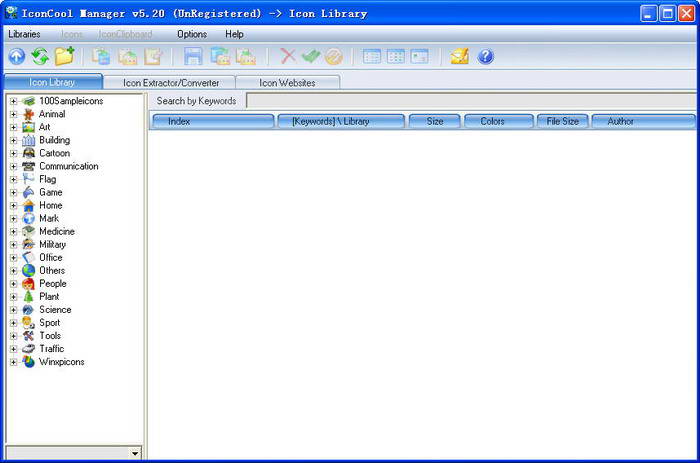Viewport: 700px width, 463px height.
Task: Click the green refresh arrows icon
Action: (x=40, y=57)
